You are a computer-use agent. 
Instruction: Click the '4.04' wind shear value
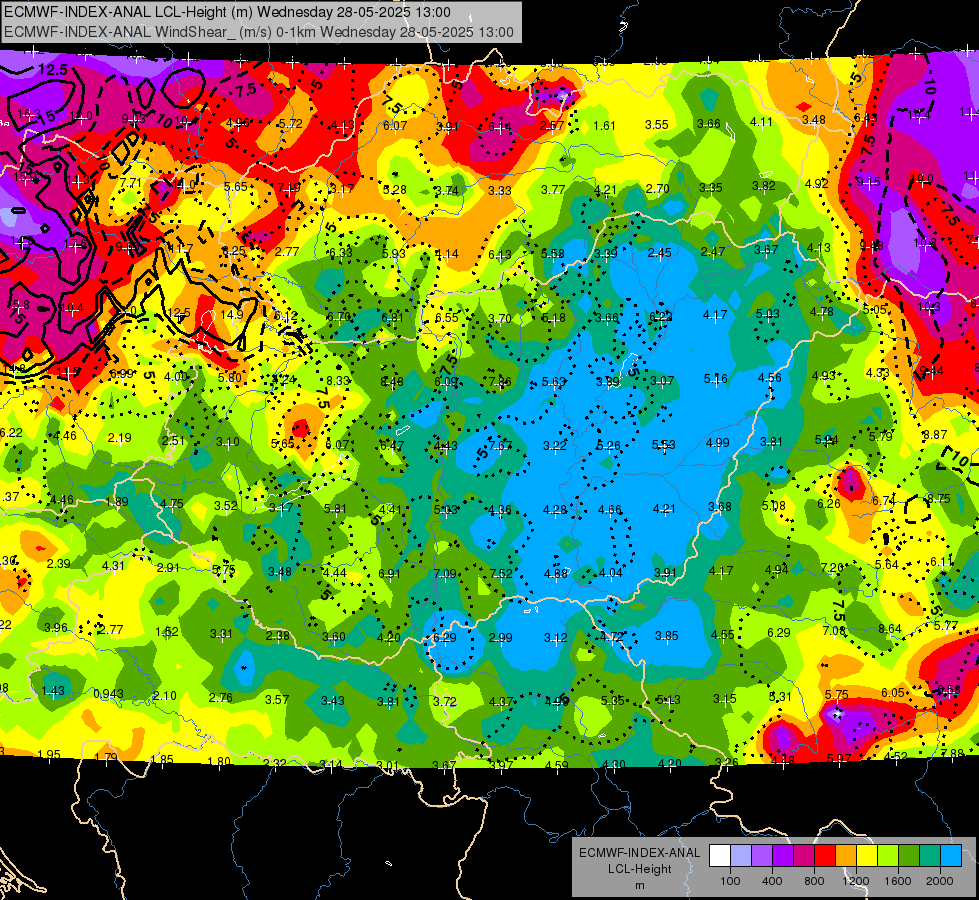[x=611, y=573]
